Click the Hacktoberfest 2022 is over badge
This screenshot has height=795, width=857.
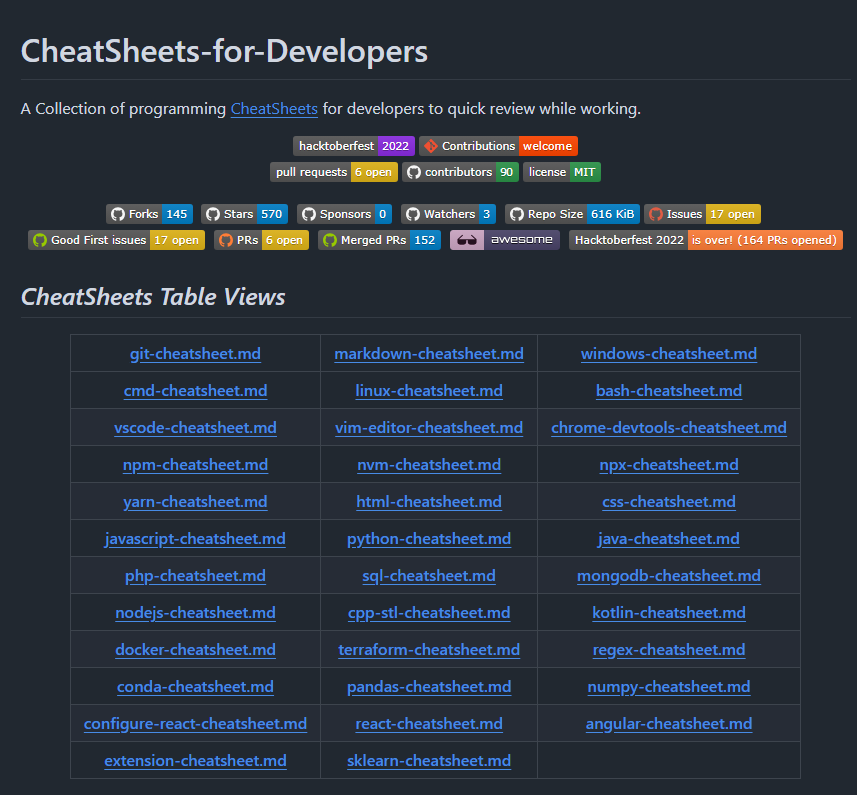point(706,240)
